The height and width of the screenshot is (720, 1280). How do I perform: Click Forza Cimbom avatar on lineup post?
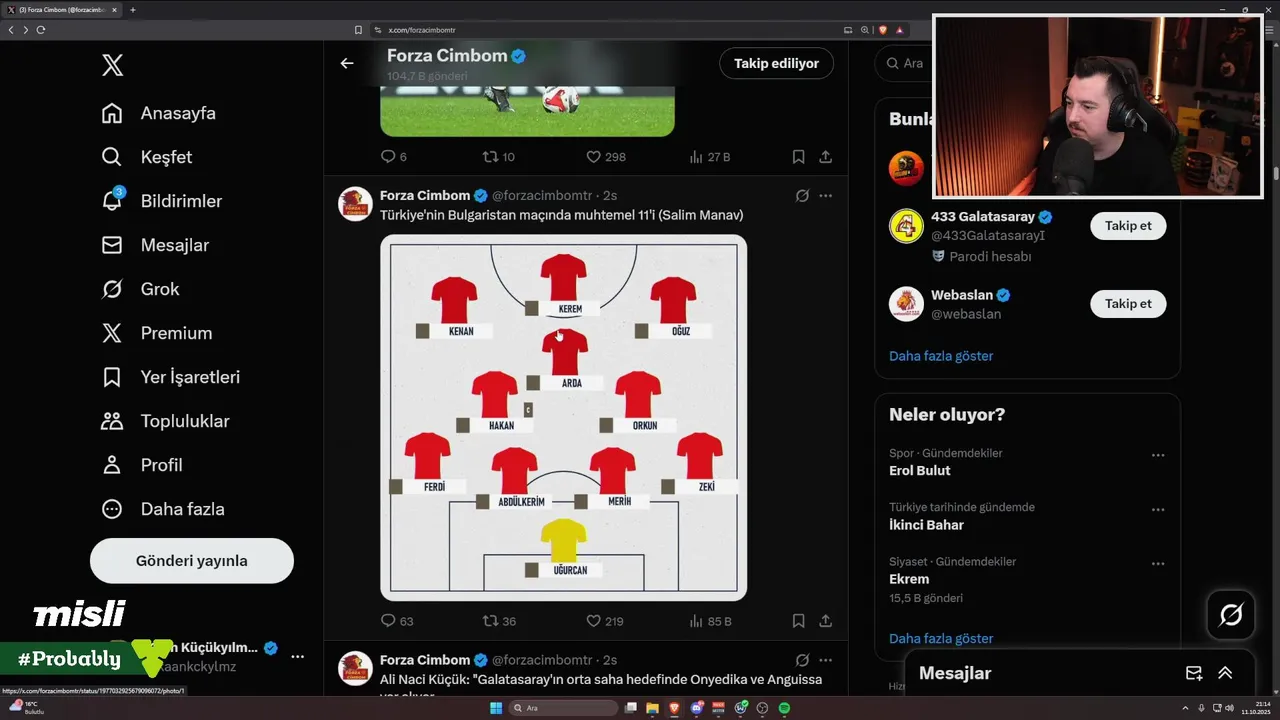tap(355, 203)
